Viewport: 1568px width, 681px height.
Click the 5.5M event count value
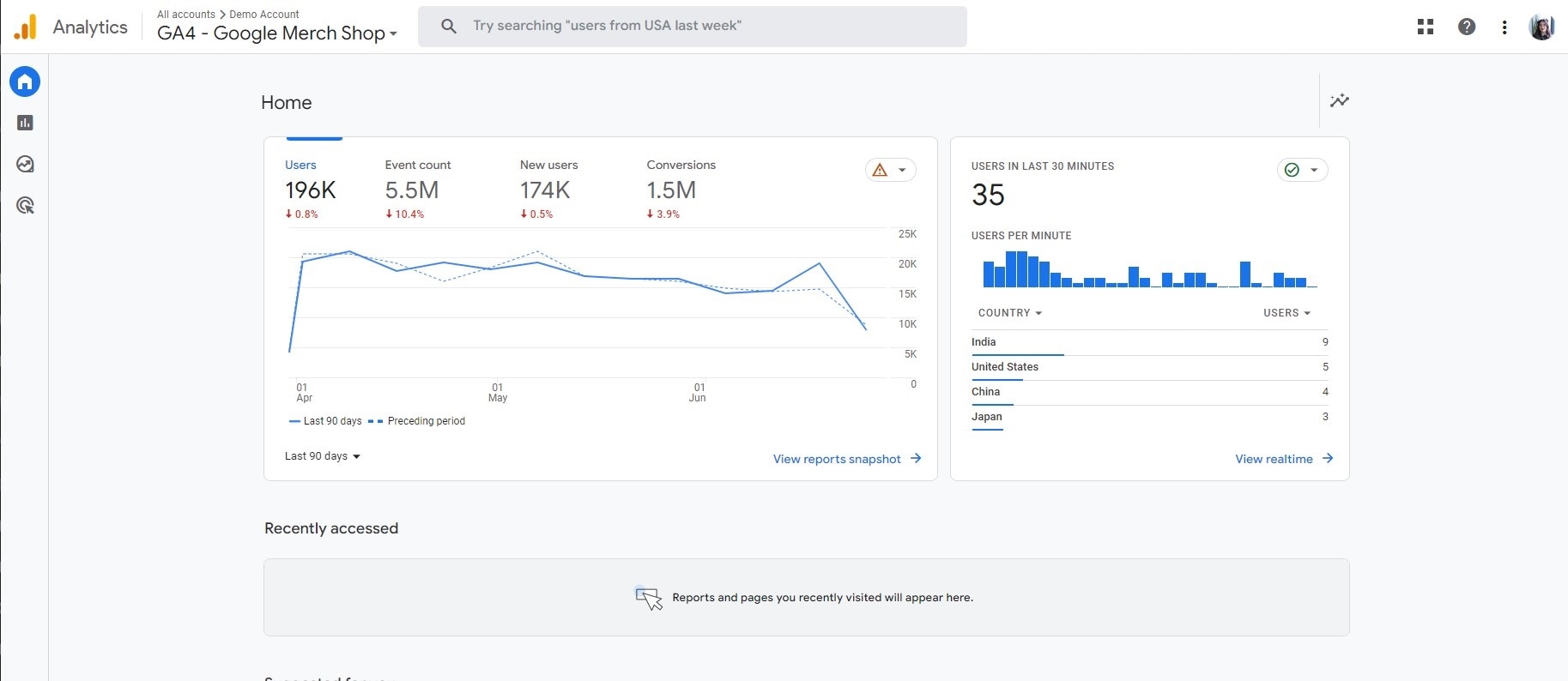[412, 190]
